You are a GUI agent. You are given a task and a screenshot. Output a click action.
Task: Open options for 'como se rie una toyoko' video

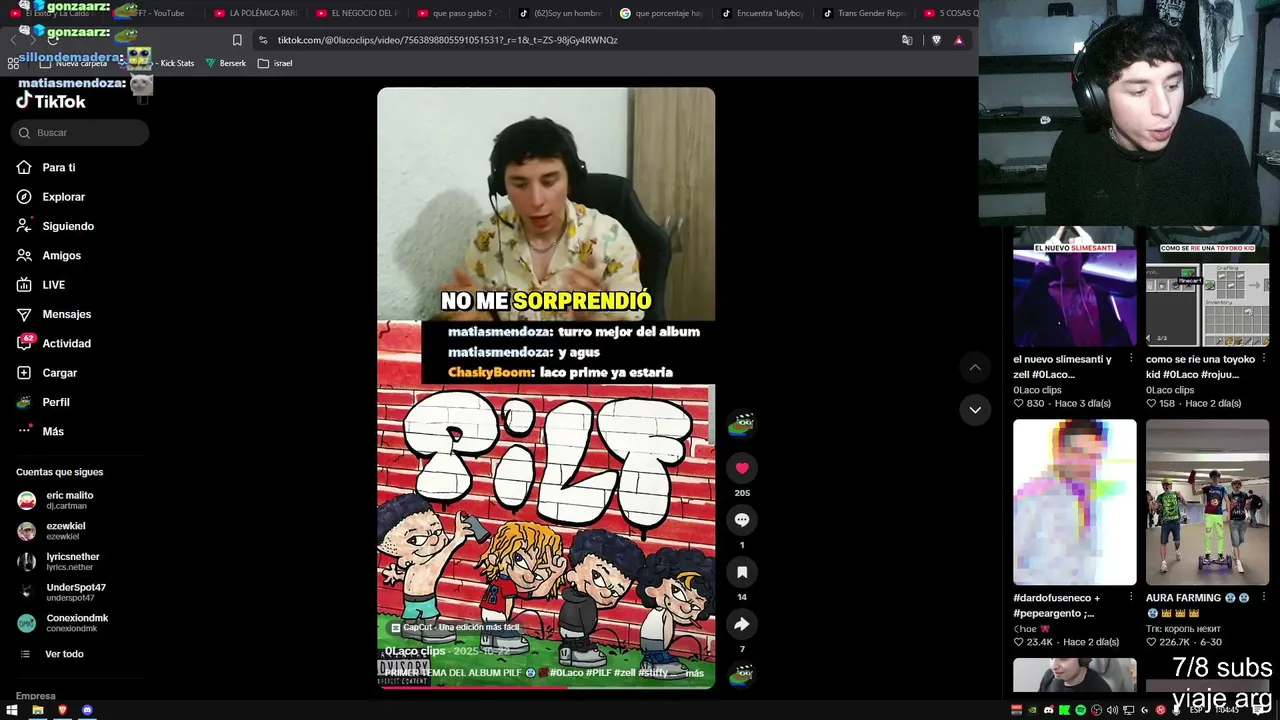[1264, 359]
